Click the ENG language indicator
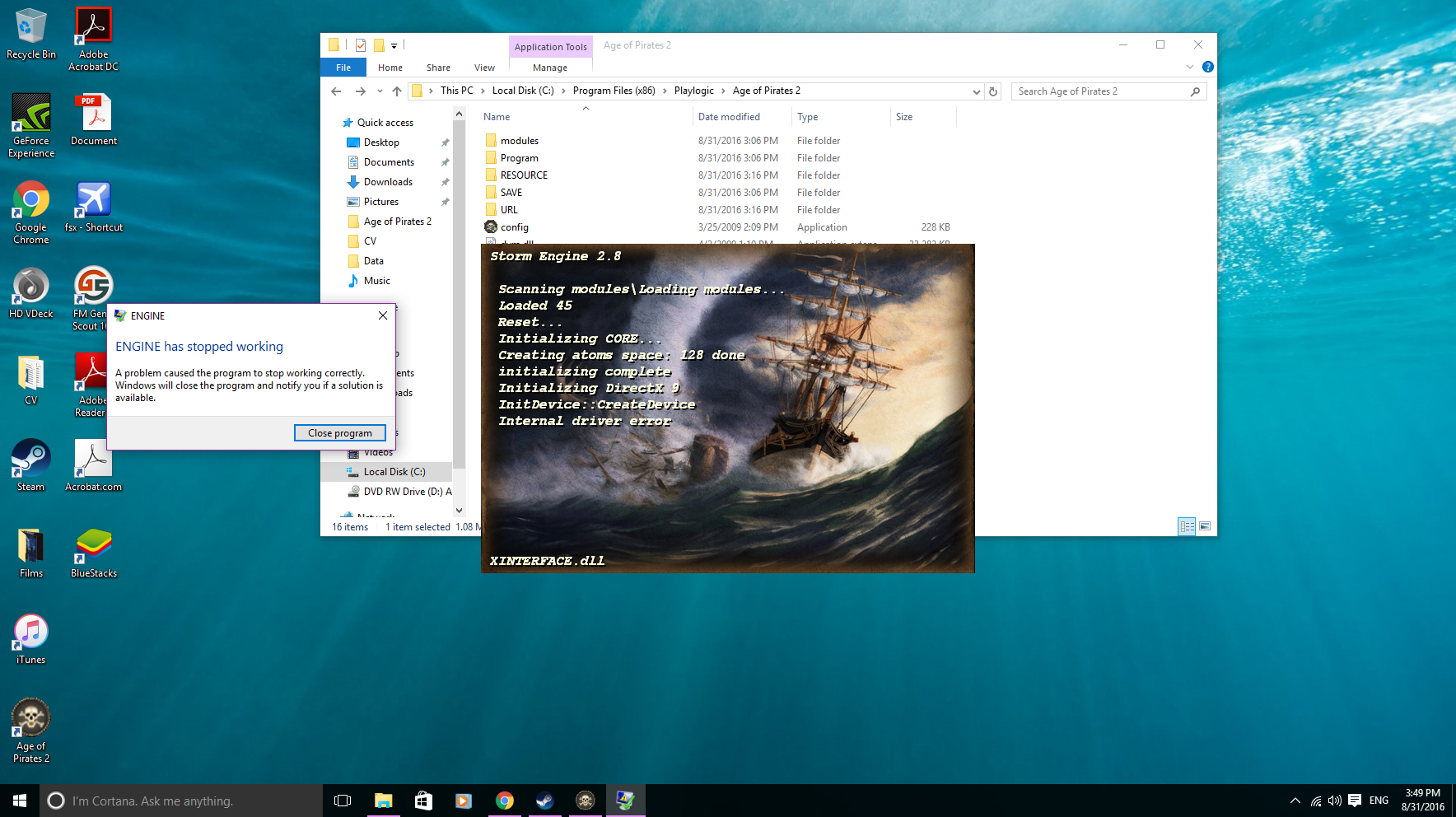The height and width of the screenshot is (817, 1456). click(1379, 801)
